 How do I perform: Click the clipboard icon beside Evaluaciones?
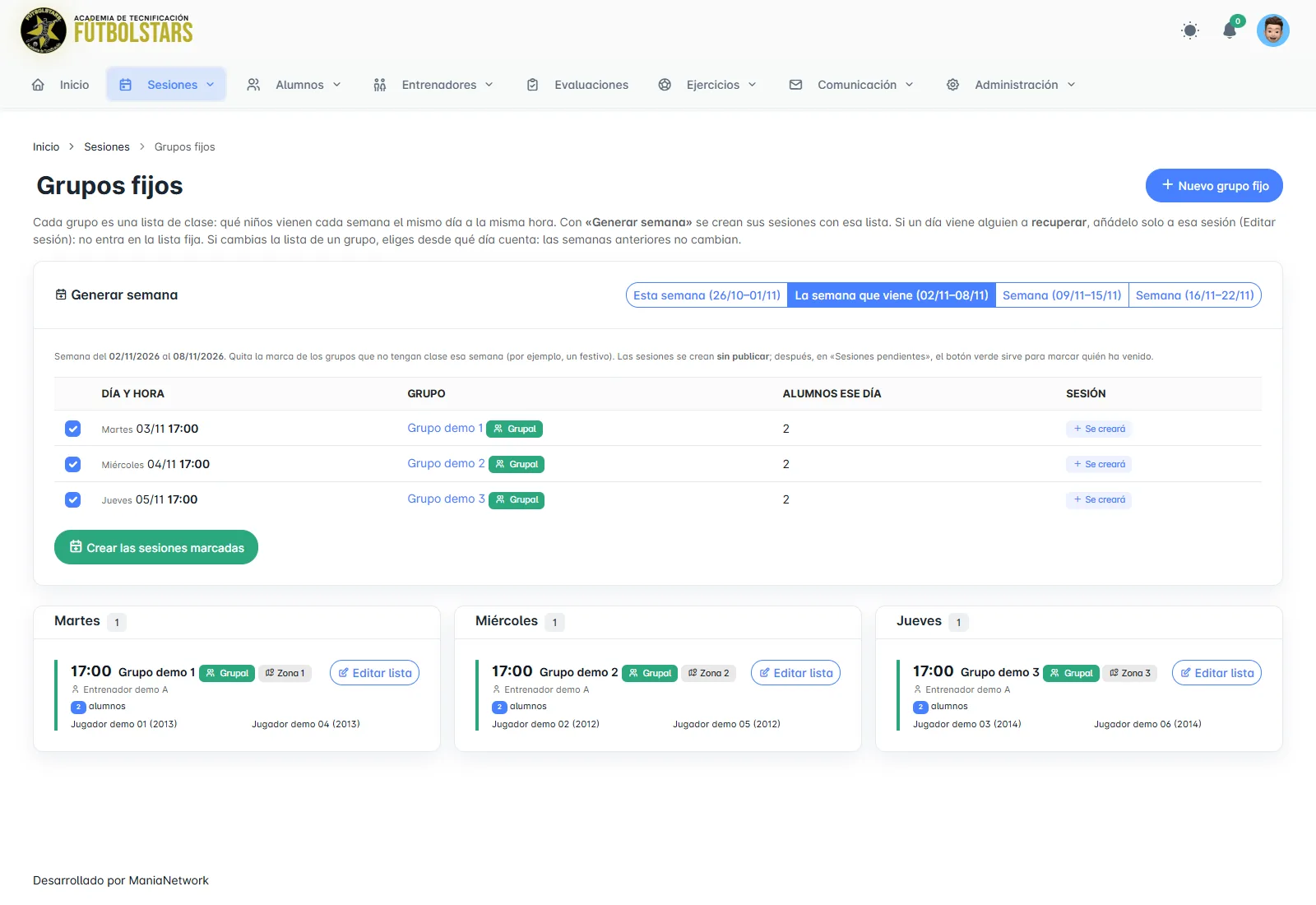tap(532, 85)
